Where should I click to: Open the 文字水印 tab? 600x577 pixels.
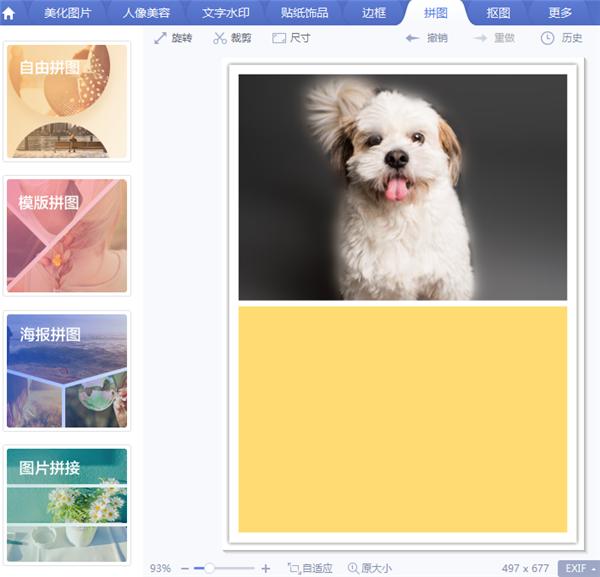226,13
